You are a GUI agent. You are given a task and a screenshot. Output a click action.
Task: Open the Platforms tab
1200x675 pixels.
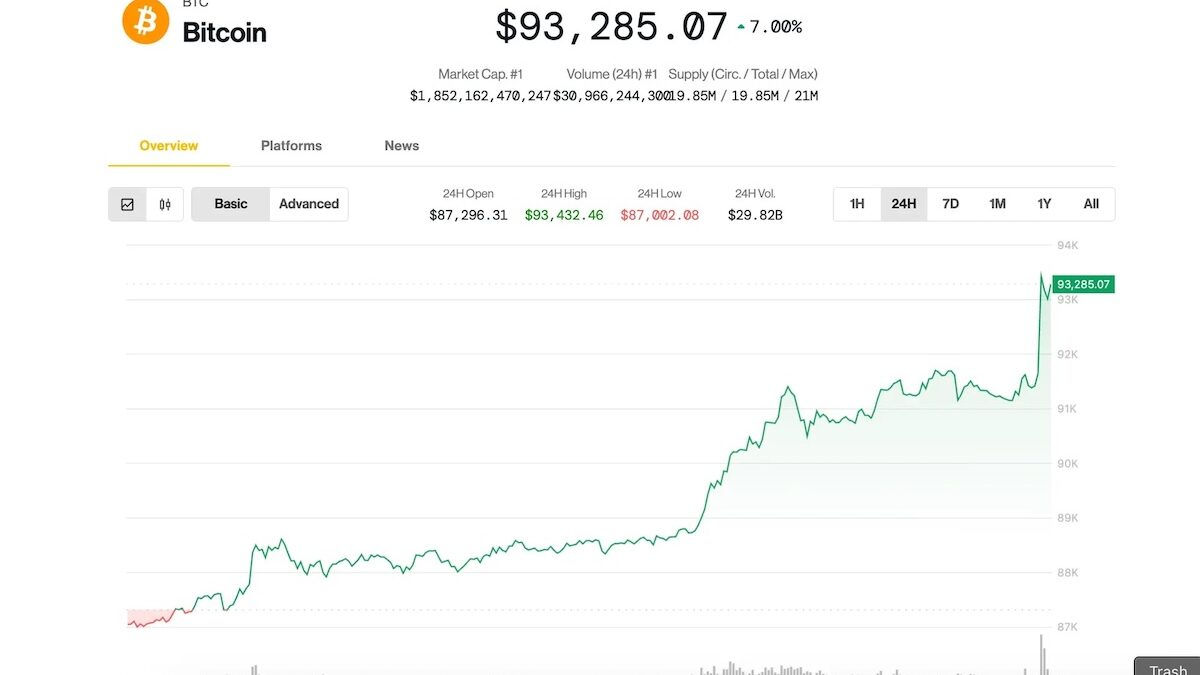tap(291, 146)
